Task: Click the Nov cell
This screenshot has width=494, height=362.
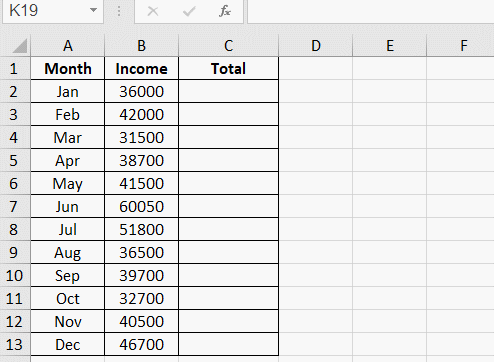Action: pyautogui.click(x=68, y=322)
